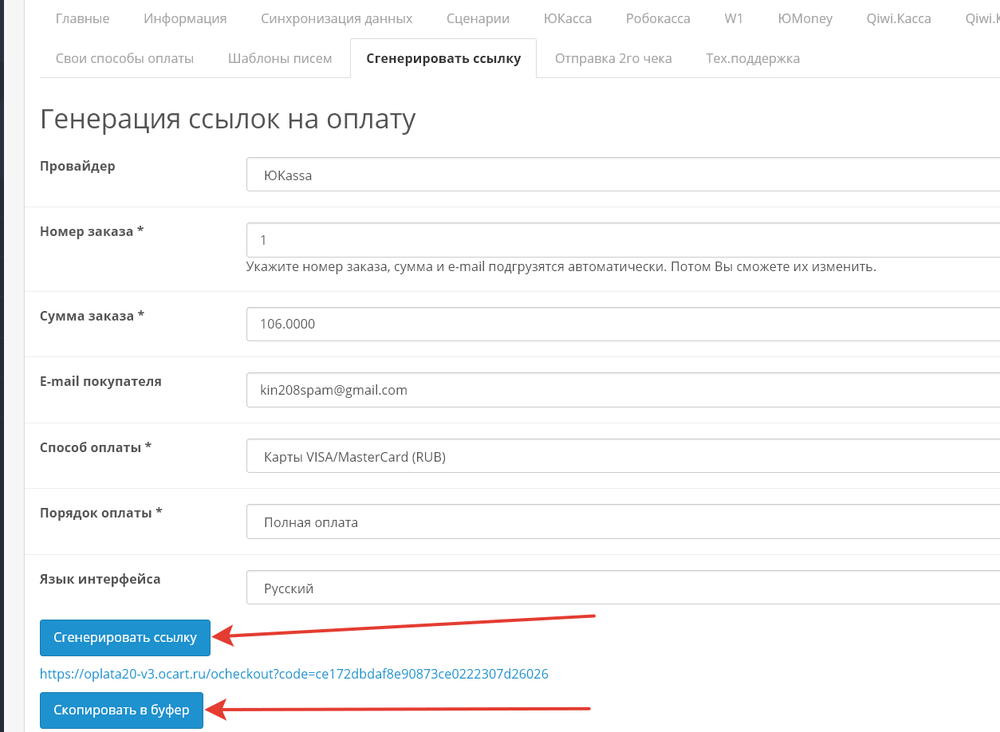The image size is (1000, 732).
Task: Click the Номер заказа input field
Action: (x=622, y=240)
